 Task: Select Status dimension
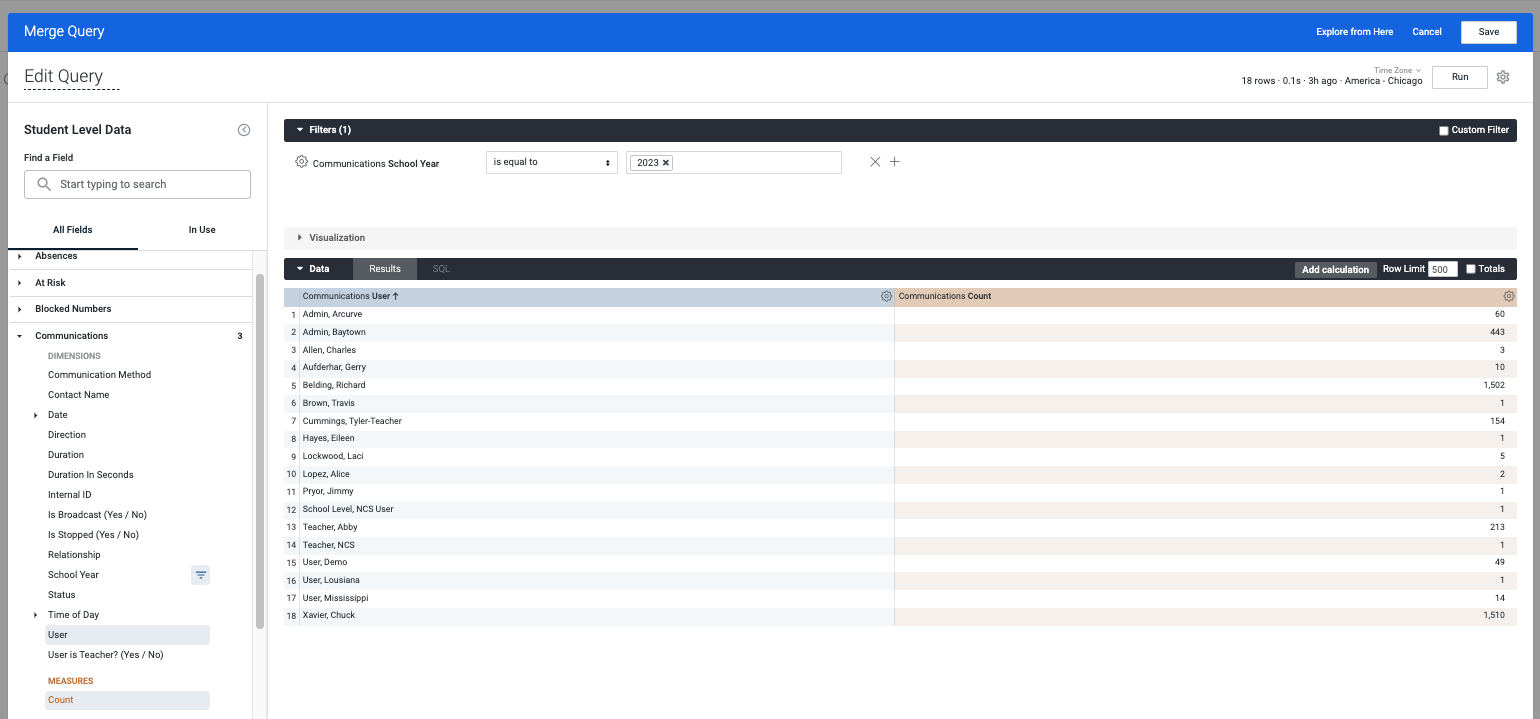tap(62, 595)
